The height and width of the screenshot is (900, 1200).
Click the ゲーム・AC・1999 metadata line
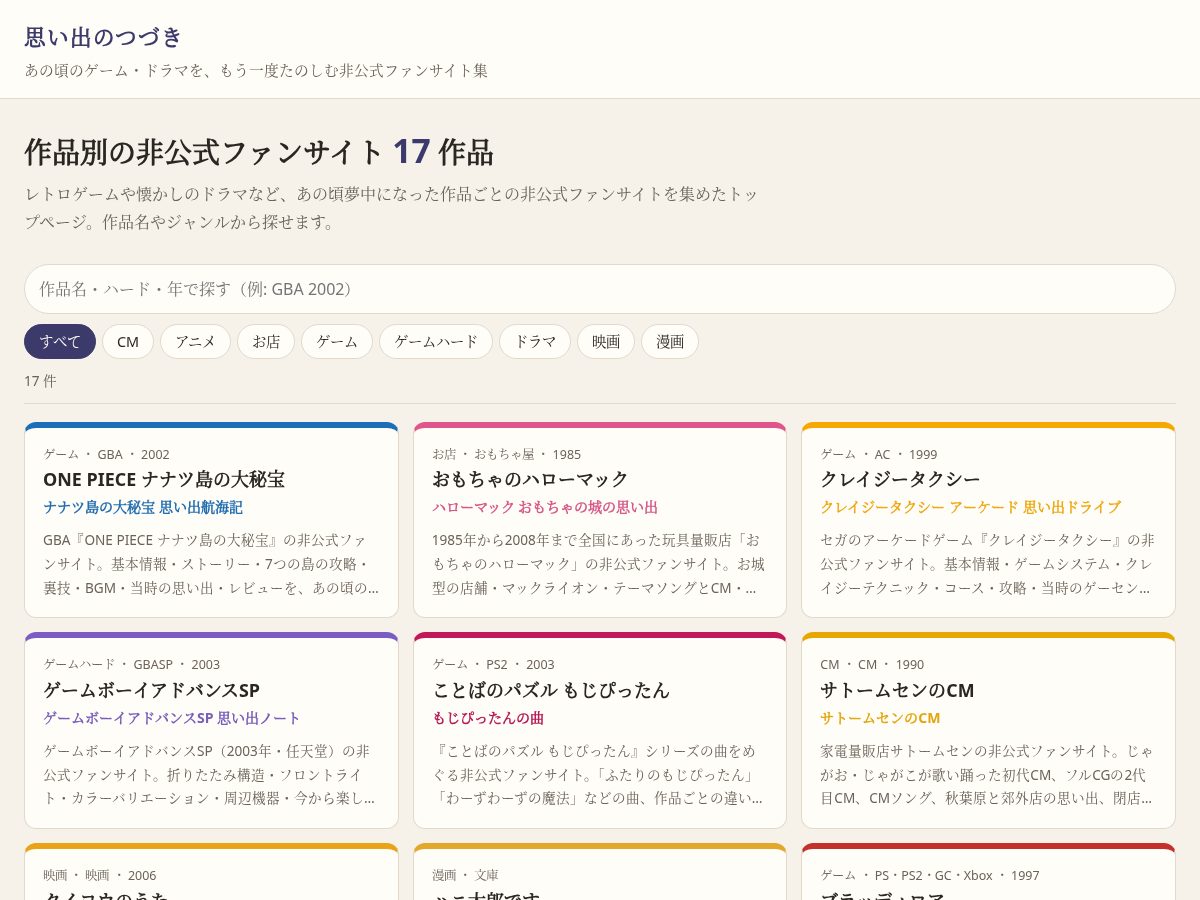click(x=879, y=454)
